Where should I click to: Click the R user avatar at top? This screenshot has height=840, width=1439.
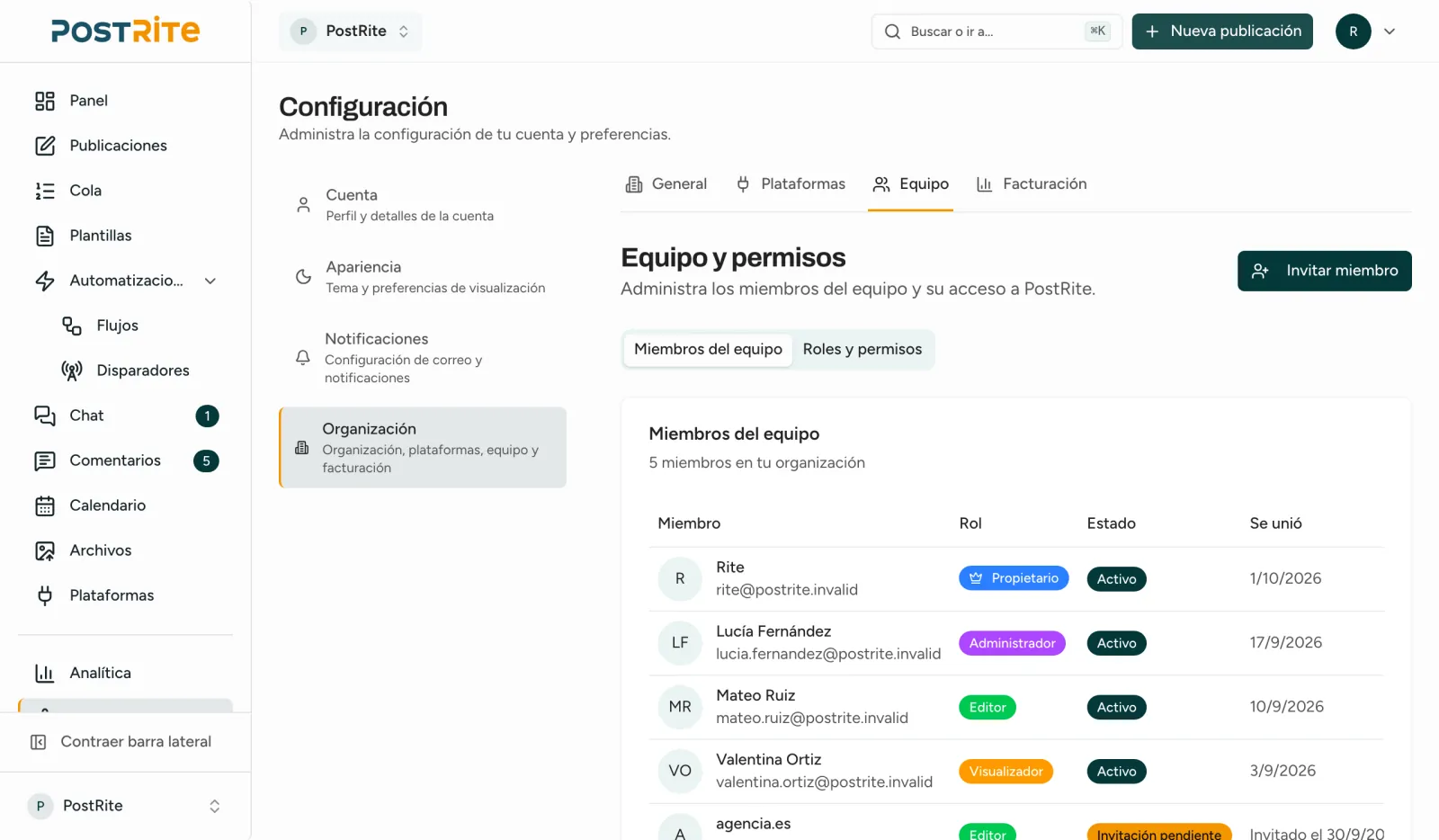1354,31
